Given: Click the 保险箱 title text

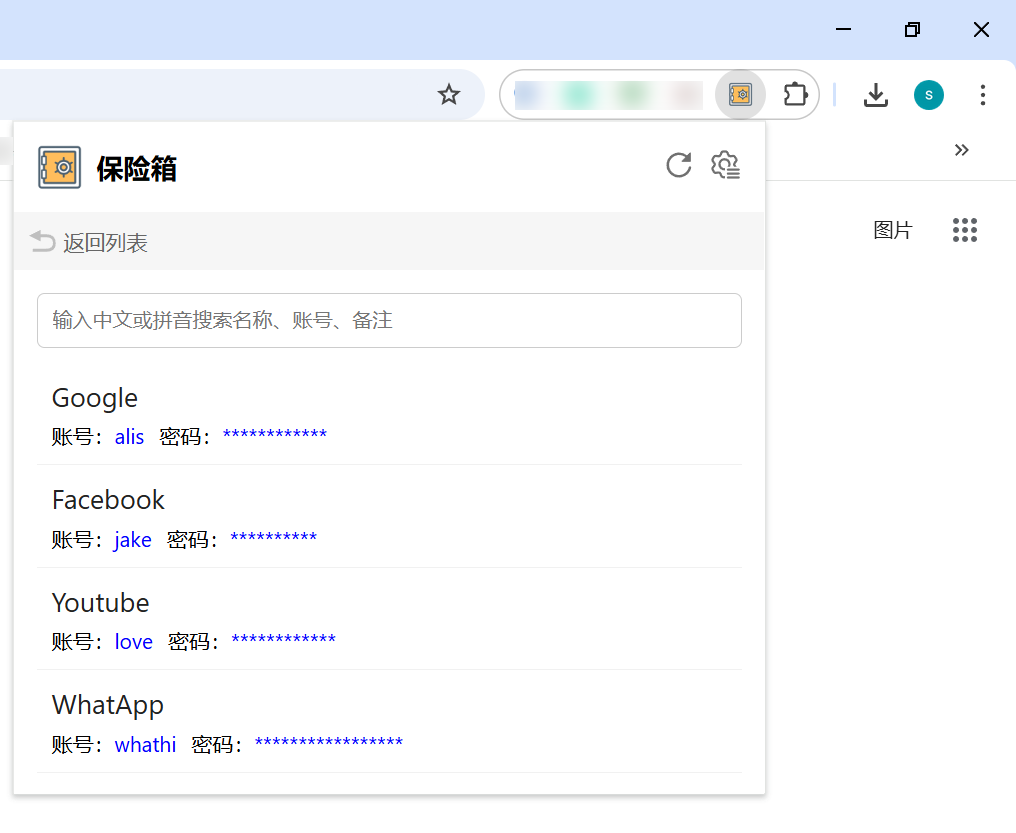Looking at the screenshot, I should point(136,168).
